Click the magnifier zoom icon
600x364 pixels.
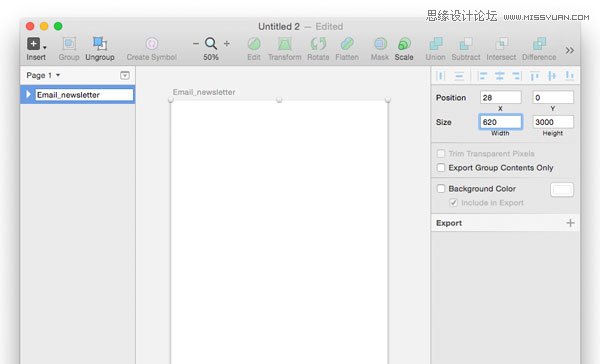click(x=211, y=44)
